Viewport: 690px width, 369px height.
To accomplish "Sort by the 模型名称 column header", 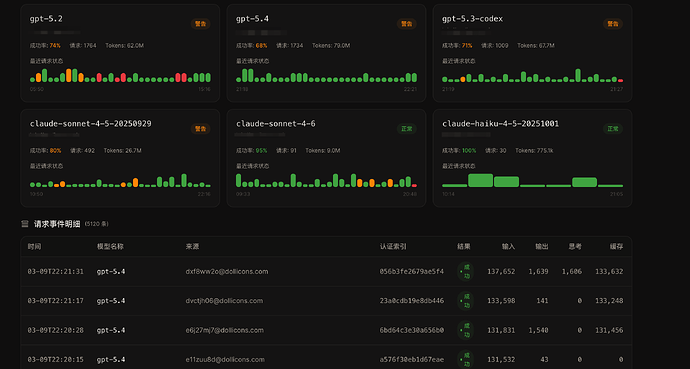I will (110, 247).
